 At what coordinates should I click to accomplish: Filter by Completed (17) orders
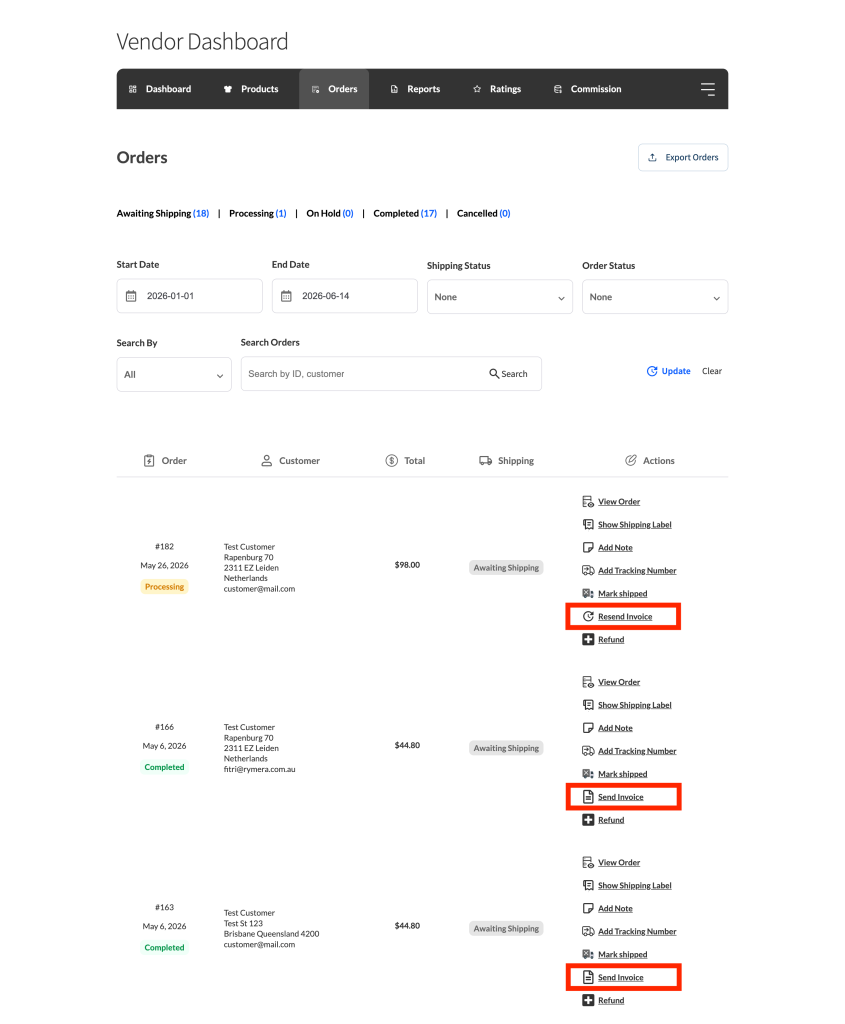405,214
